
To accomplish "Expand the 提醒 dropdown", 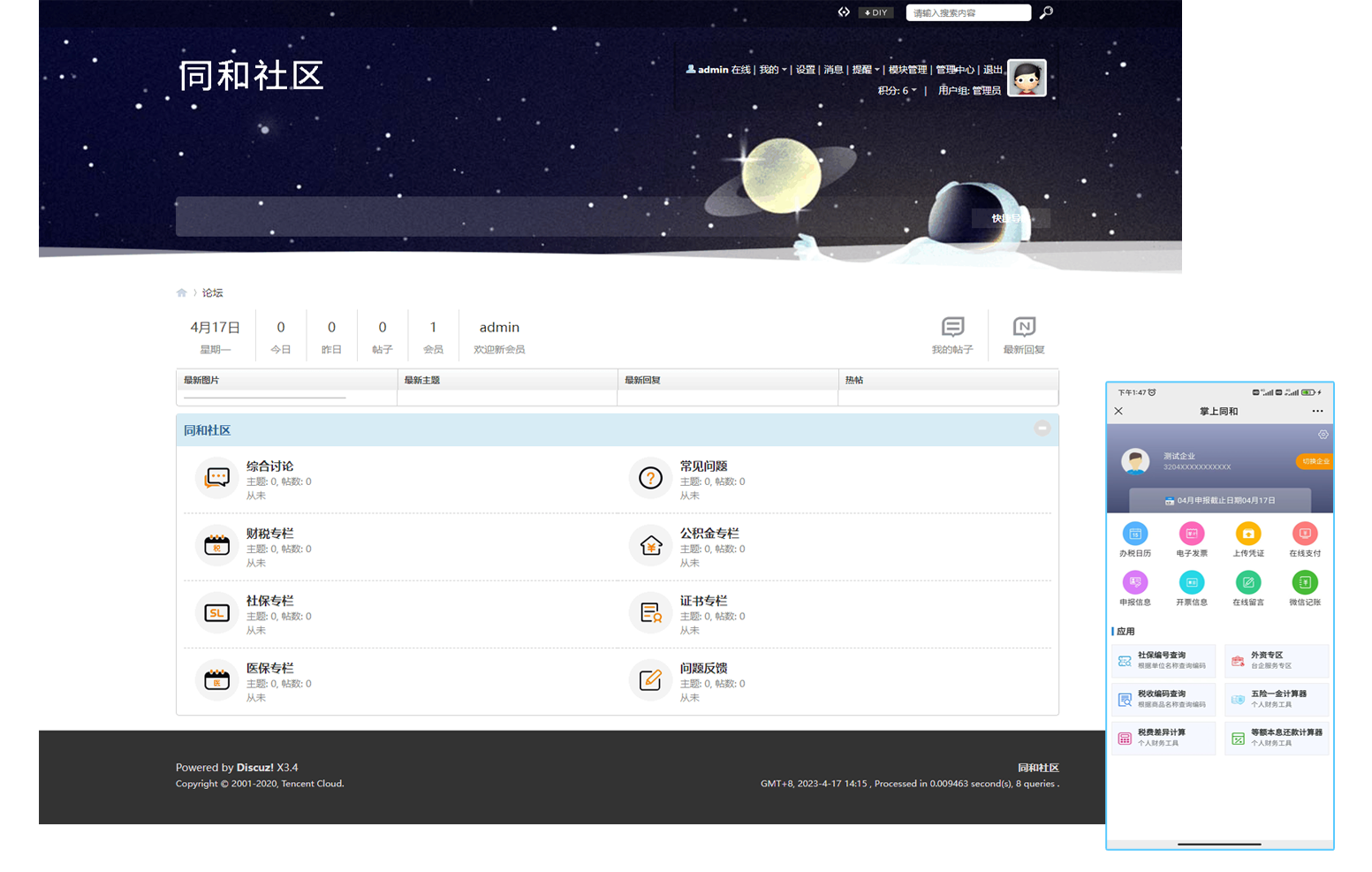I will coord(865,70).
